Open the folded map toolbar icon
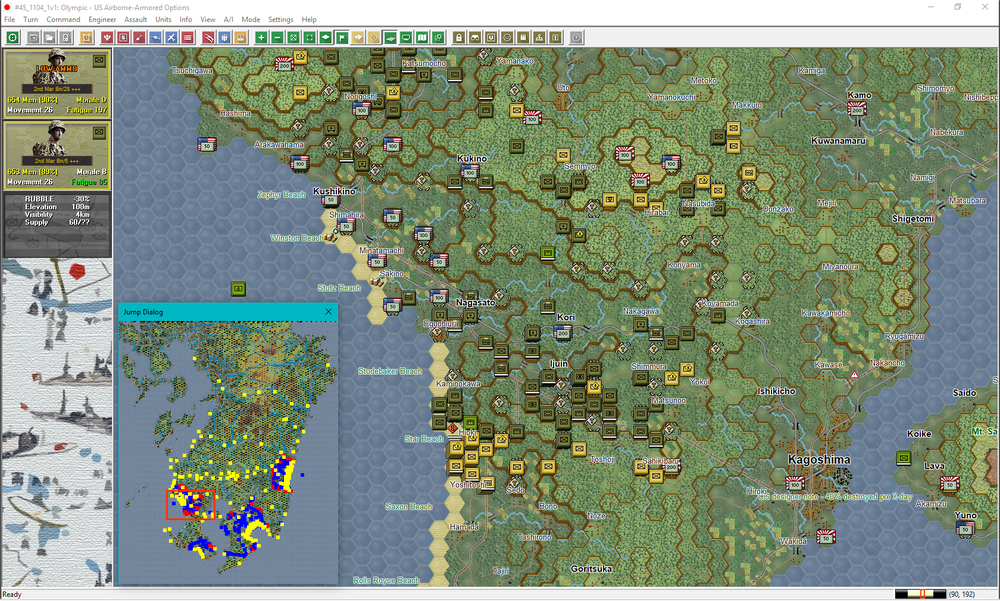 click(422, 38)
